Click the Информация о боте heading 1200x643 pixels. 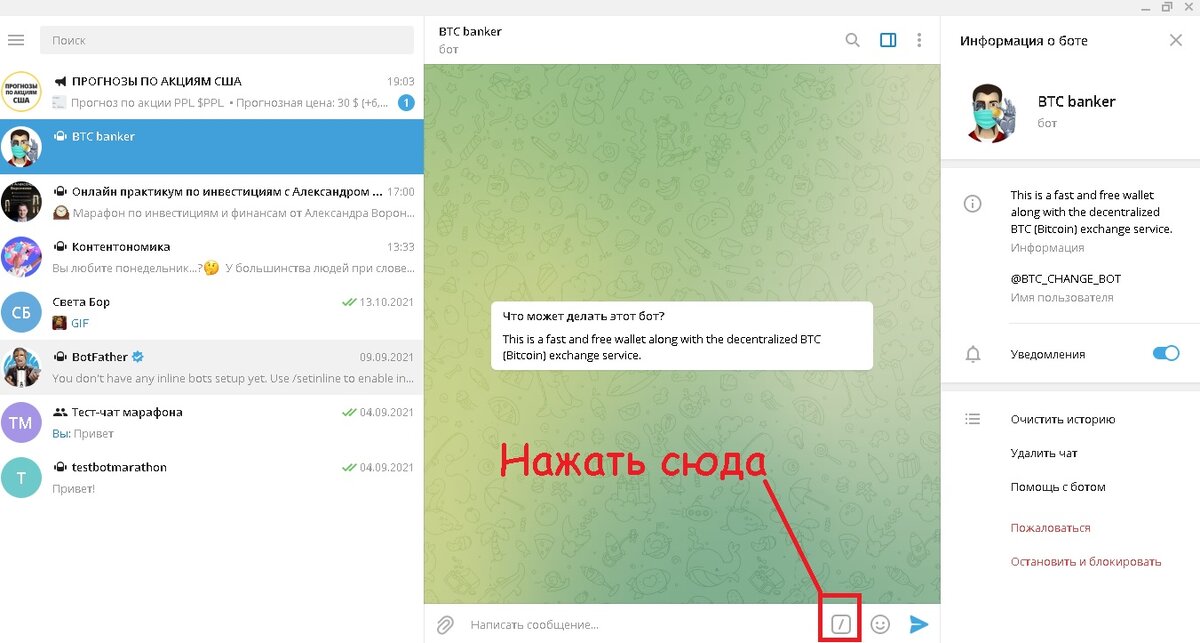coord(1024,41)
